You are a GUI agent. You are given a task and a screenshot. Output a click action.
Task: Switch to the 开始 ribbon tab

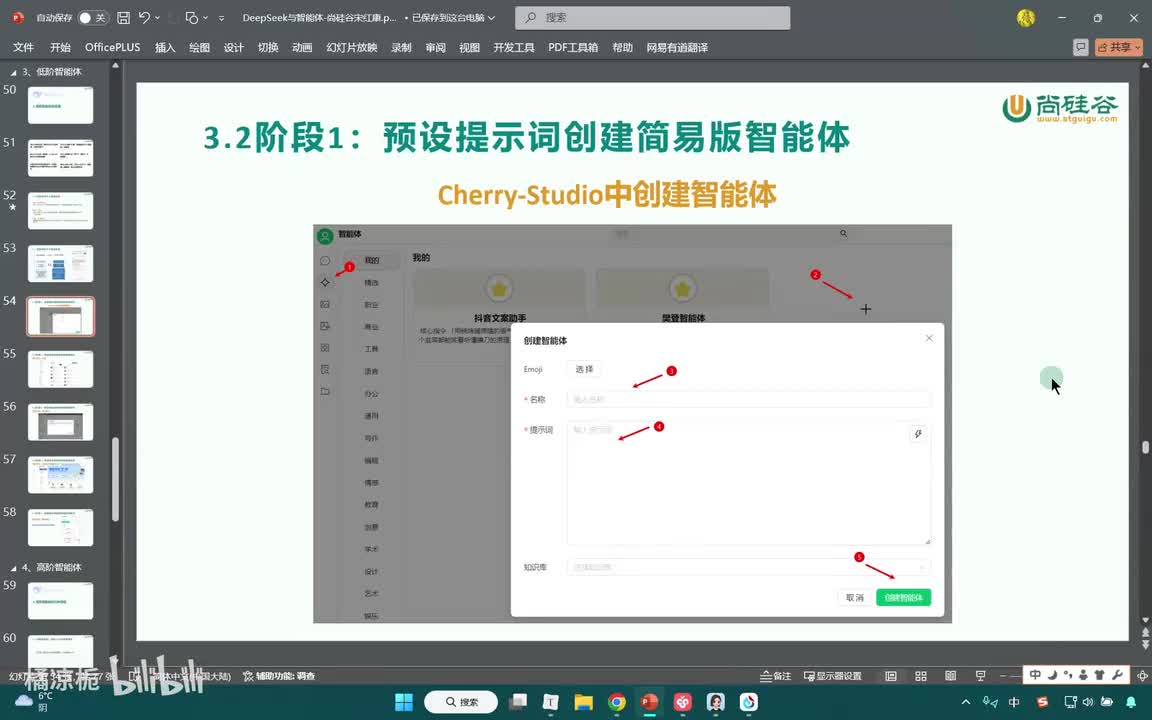click(x=60, y=47)
